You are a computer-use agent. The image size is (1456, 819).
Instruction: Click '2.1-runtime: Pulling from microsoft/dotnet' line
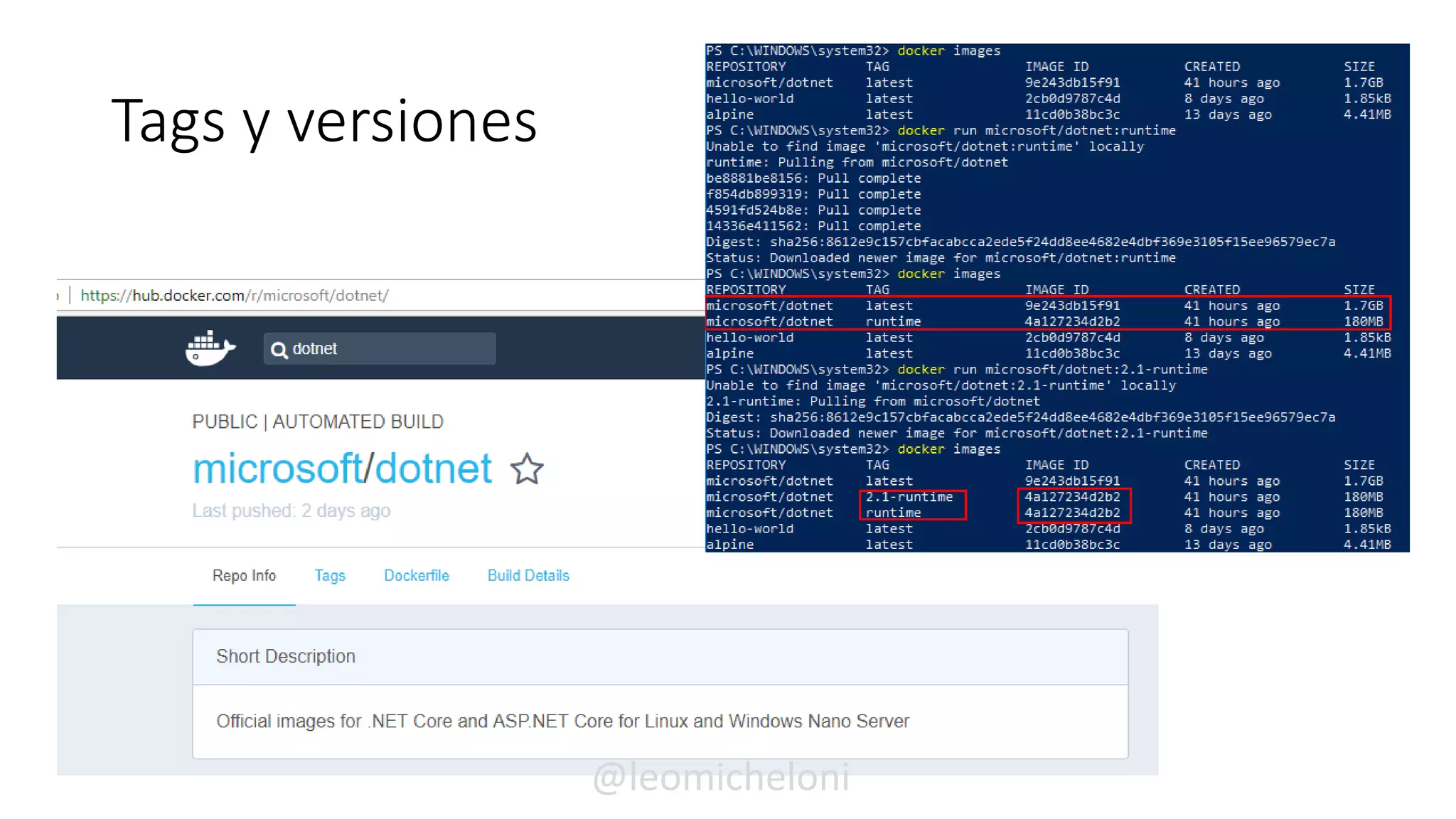pyautogui.click(x=873, y=401)
